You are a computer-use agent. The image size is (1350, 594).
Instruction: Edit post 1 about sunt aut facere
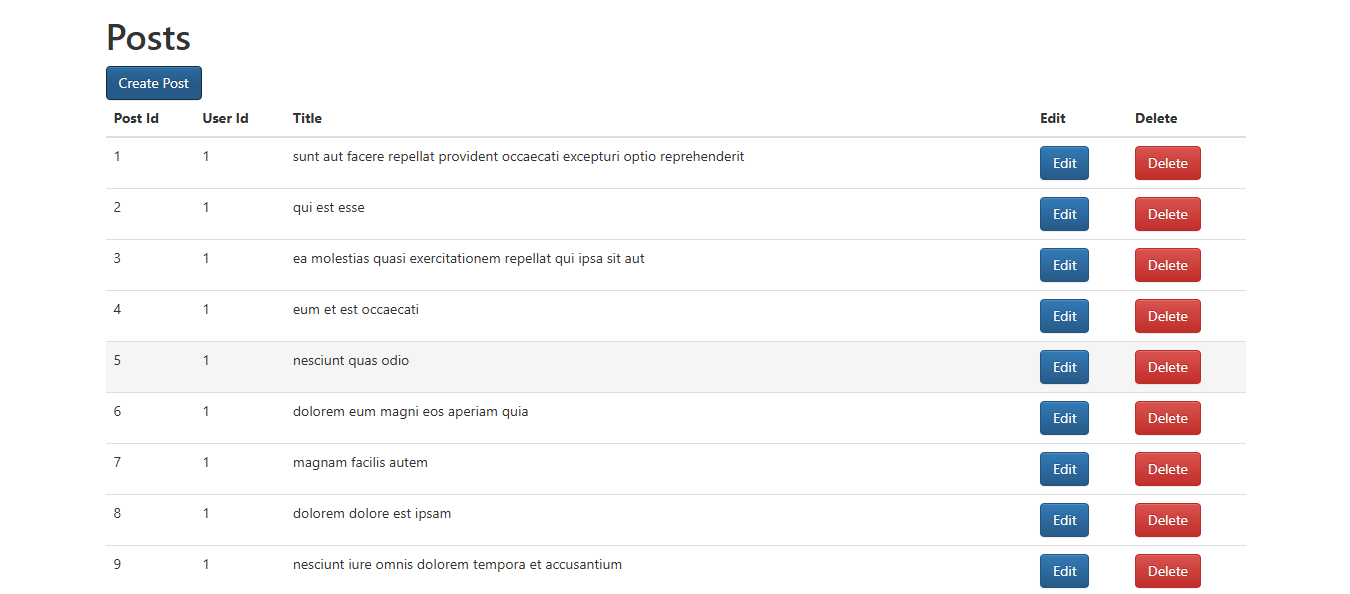[x=1064, y=163]
